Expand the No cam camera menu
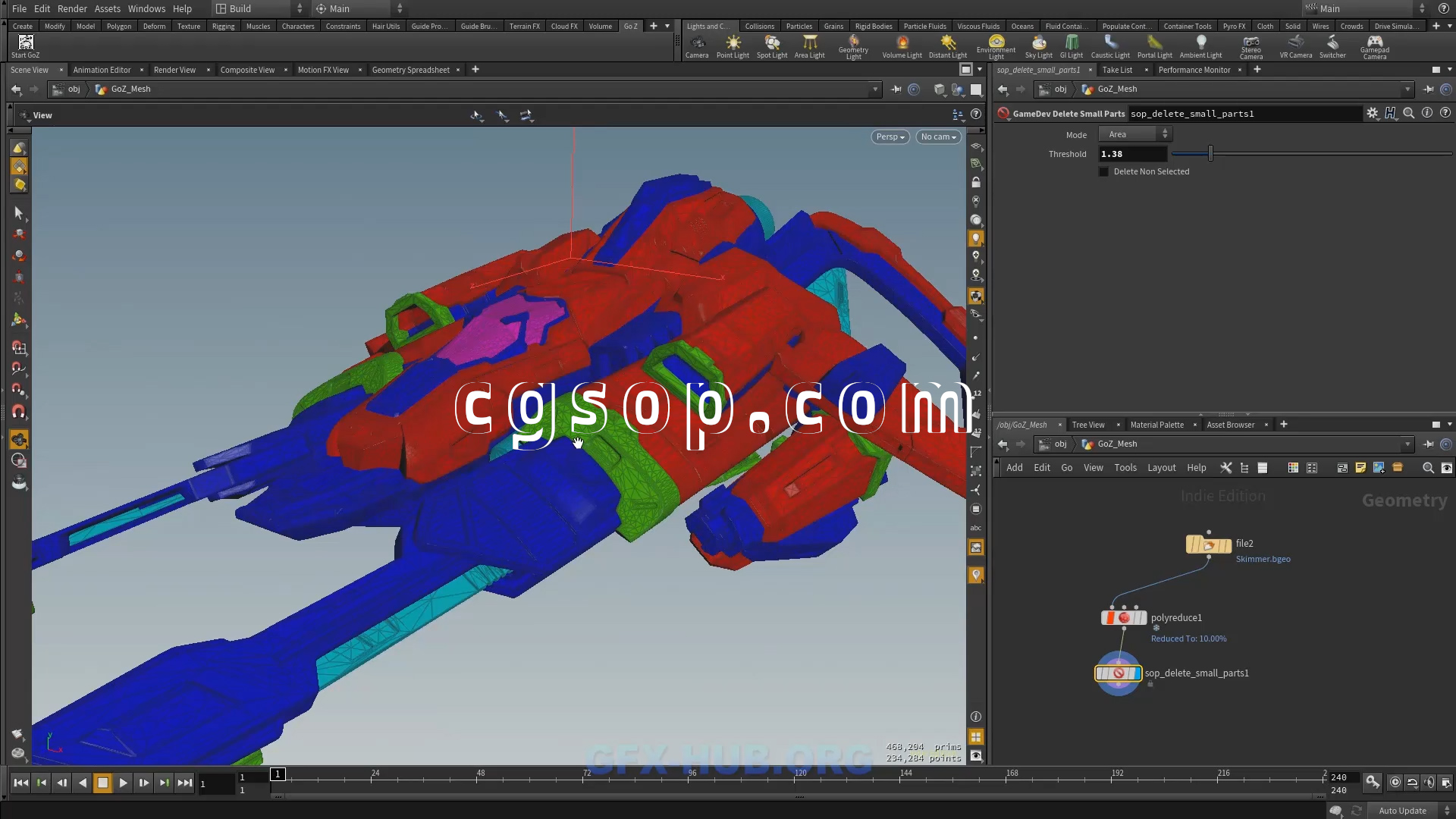 pyautogui.click(x=938, y=137)
